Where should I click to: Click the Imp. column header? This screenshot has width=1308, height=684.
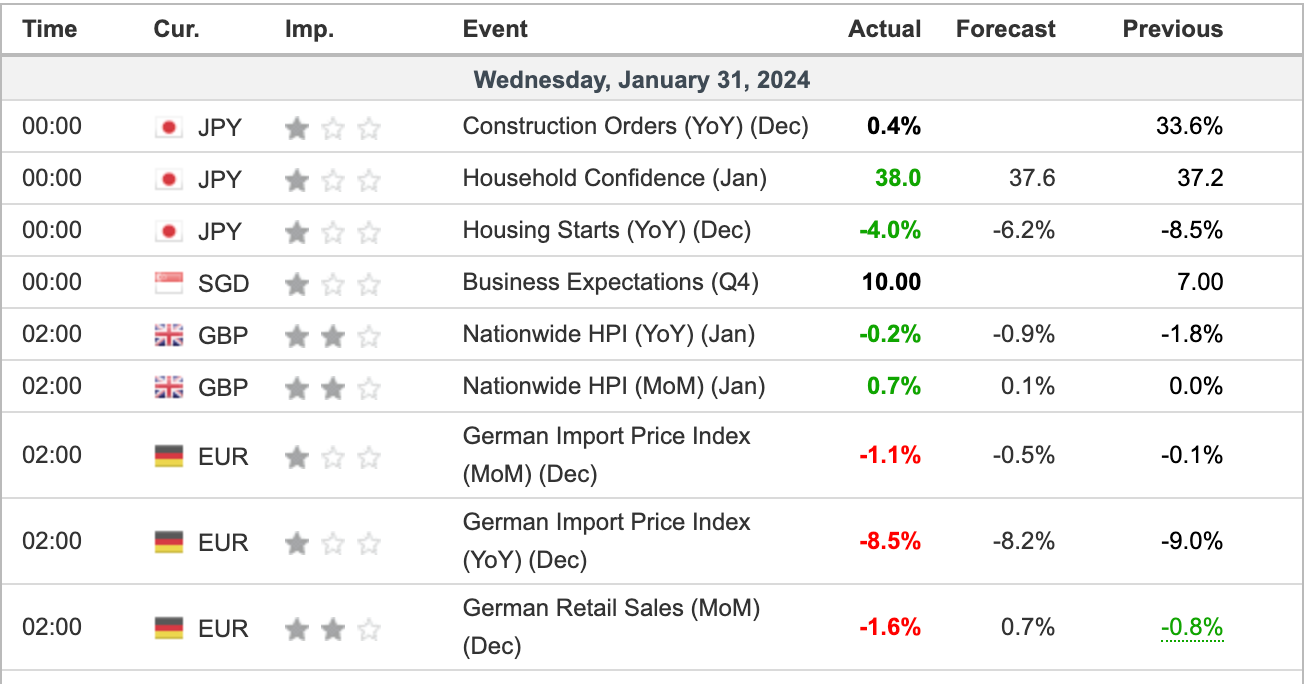(309, 29)
